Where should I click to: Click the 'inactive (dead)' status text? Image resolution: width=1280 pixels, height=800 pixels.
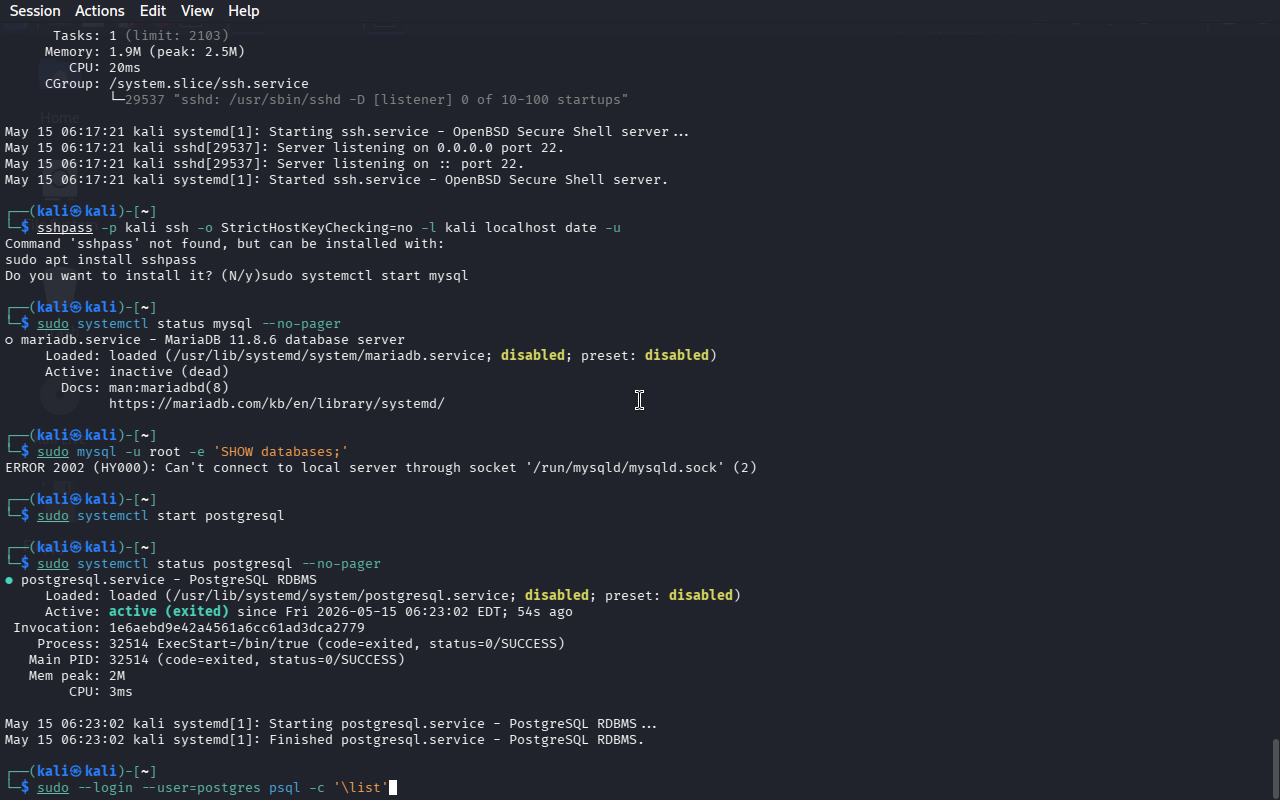tap(169, 372)
